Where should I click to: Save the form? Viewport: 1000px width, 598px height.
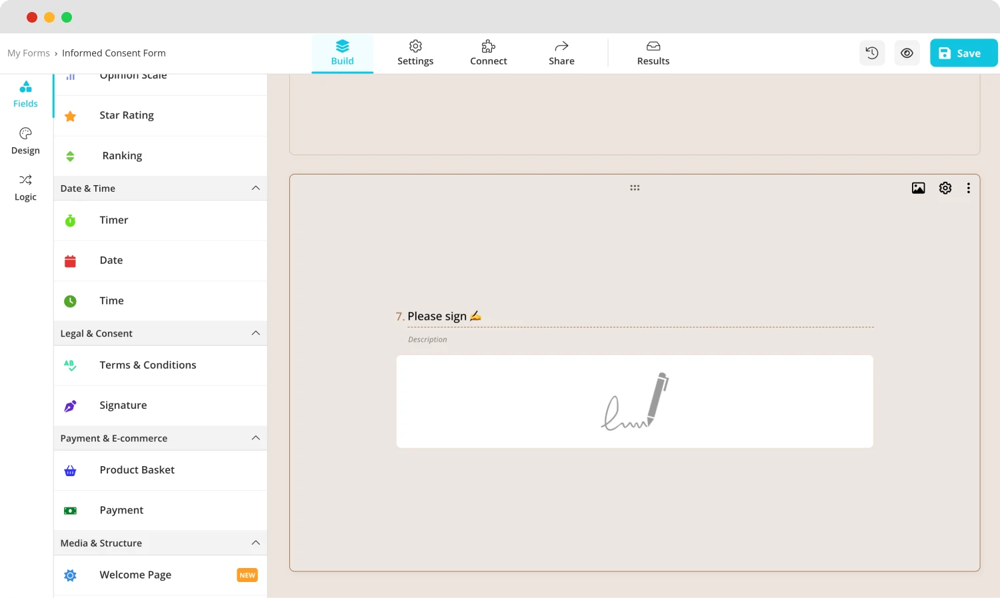[x=963, y=53]
